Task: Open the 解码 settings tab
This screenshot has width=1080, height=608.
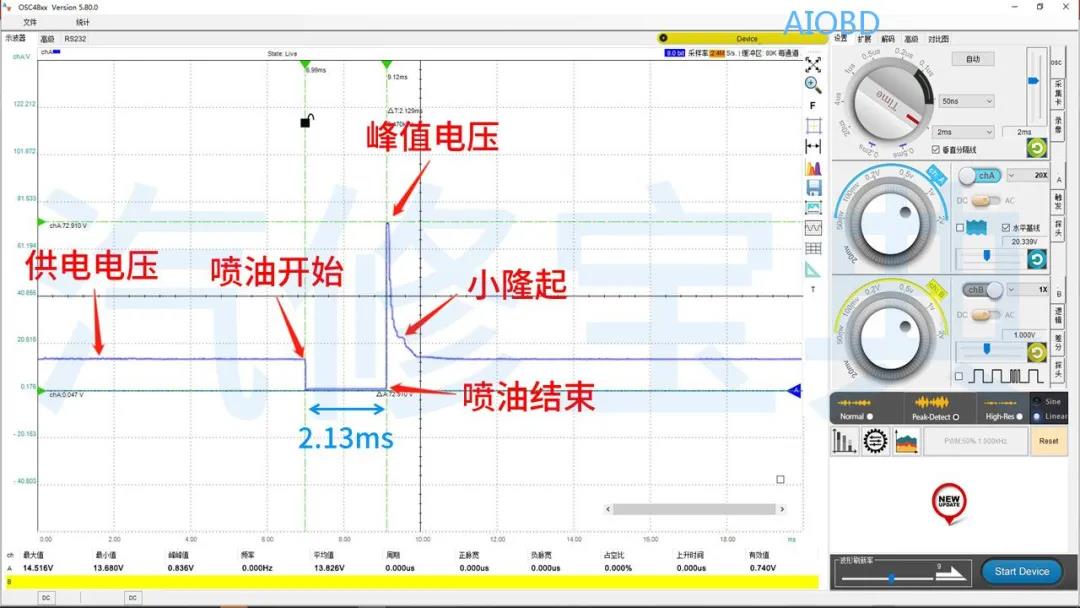Action: click(x=888, y=39)
